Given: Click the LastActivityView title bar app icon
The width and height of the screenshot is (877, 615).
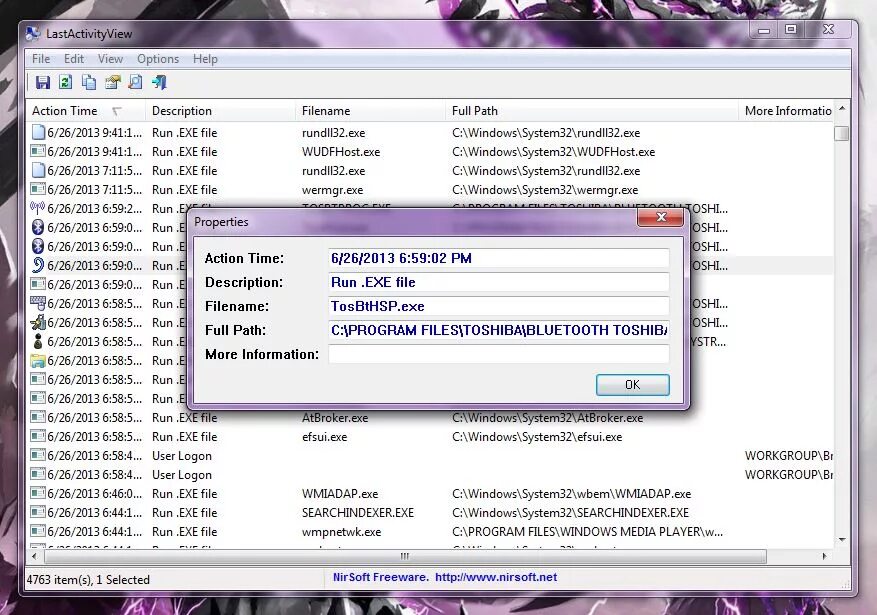Looking at the screenshot, I should pos(33,34).
